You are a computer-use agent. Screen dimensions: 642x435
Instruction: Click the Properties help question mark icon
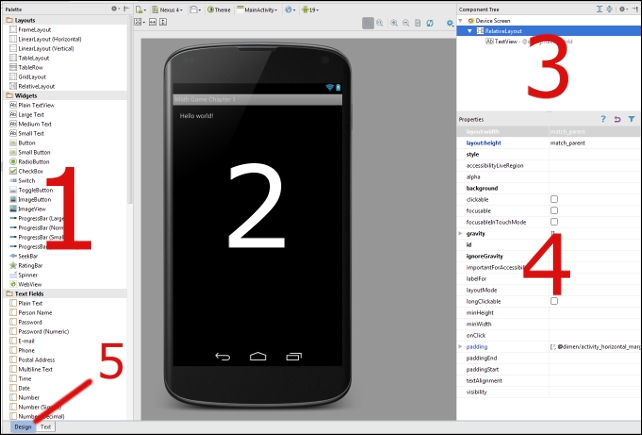point(603,119)
